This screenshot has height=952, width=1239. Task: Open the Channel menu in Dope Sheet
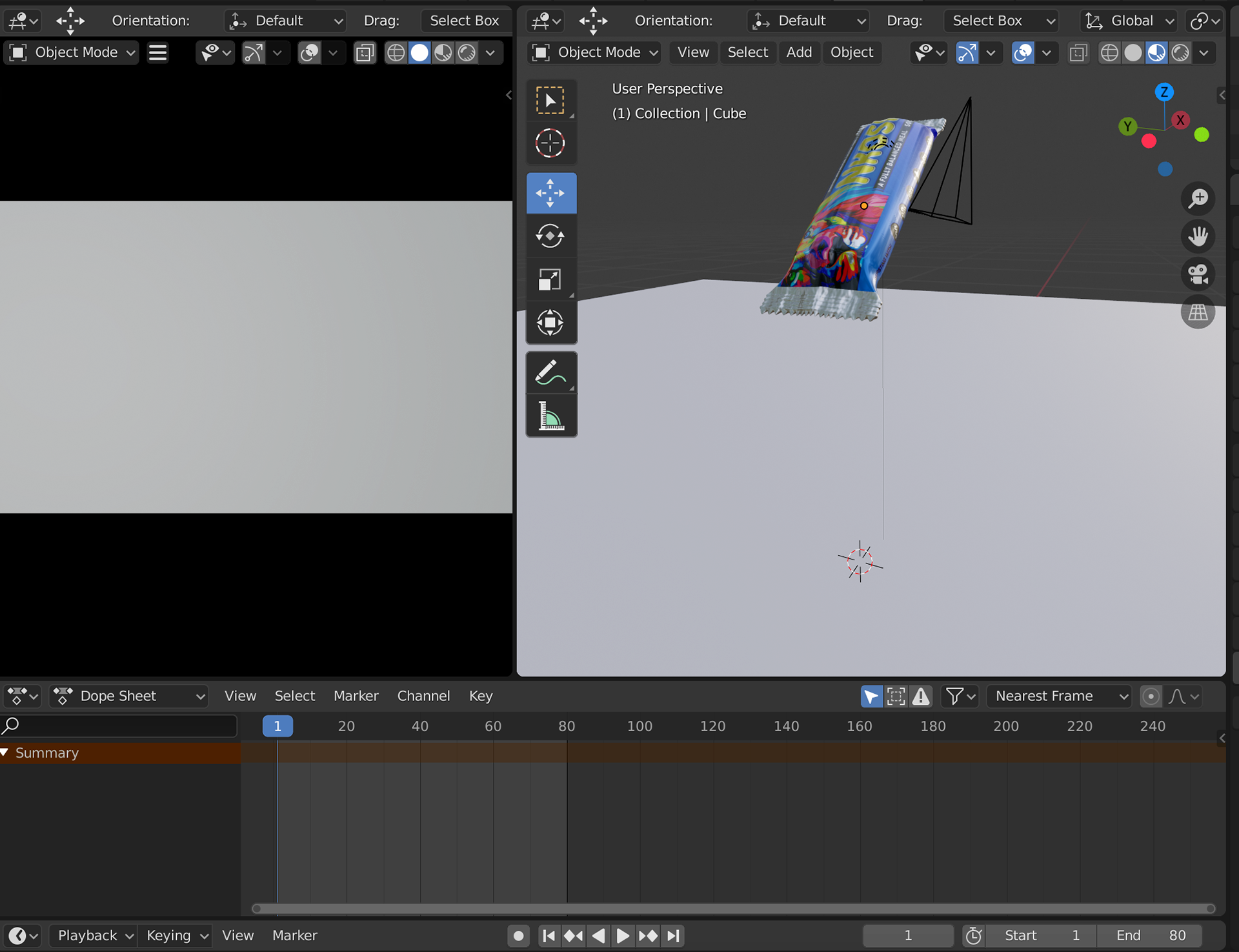click(423, 696)
